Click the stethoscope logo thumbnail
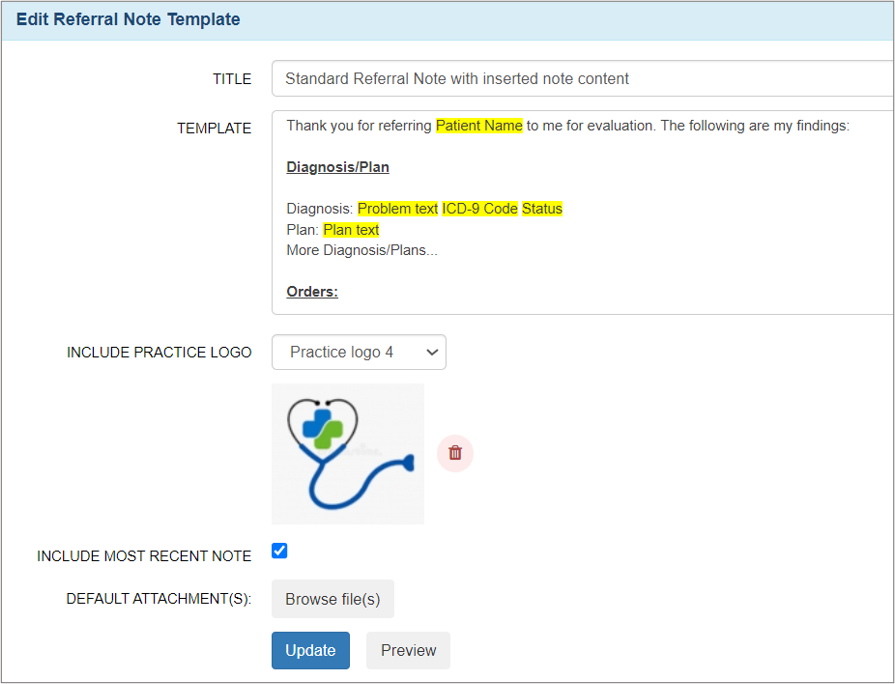Image resolution: width=895 pixels, height=684 pixels. tap(347, 453)
